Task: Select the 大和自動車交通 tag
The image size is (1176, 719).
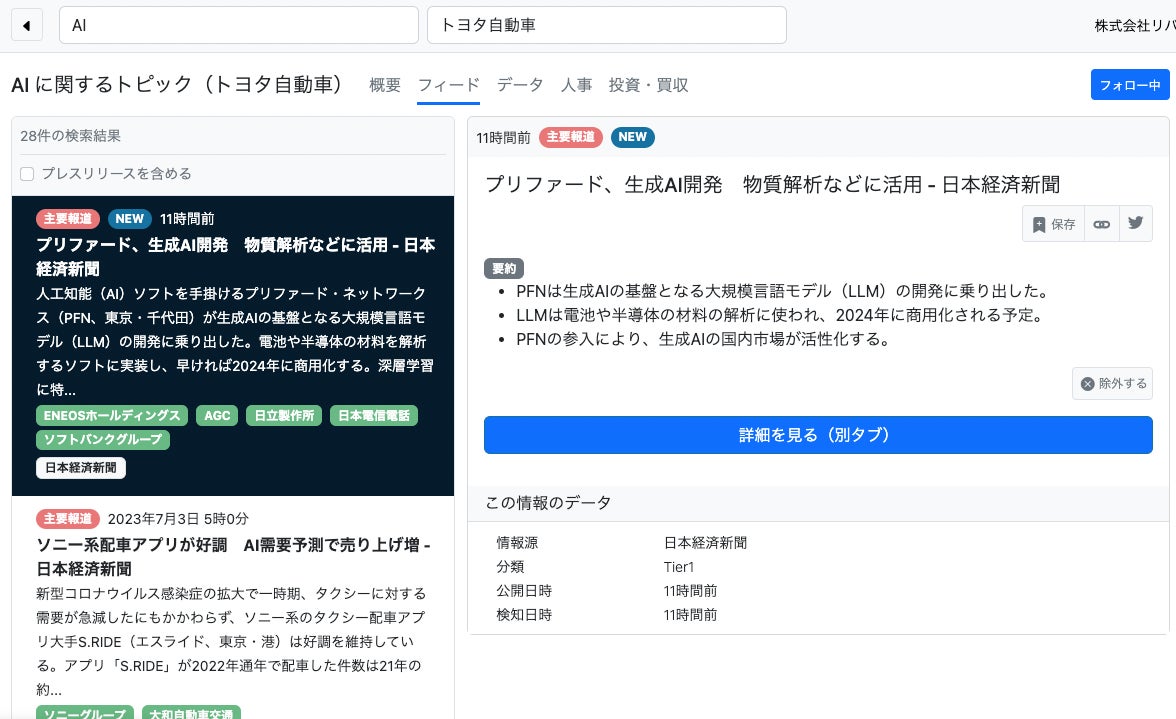Action: click(191, 713)
